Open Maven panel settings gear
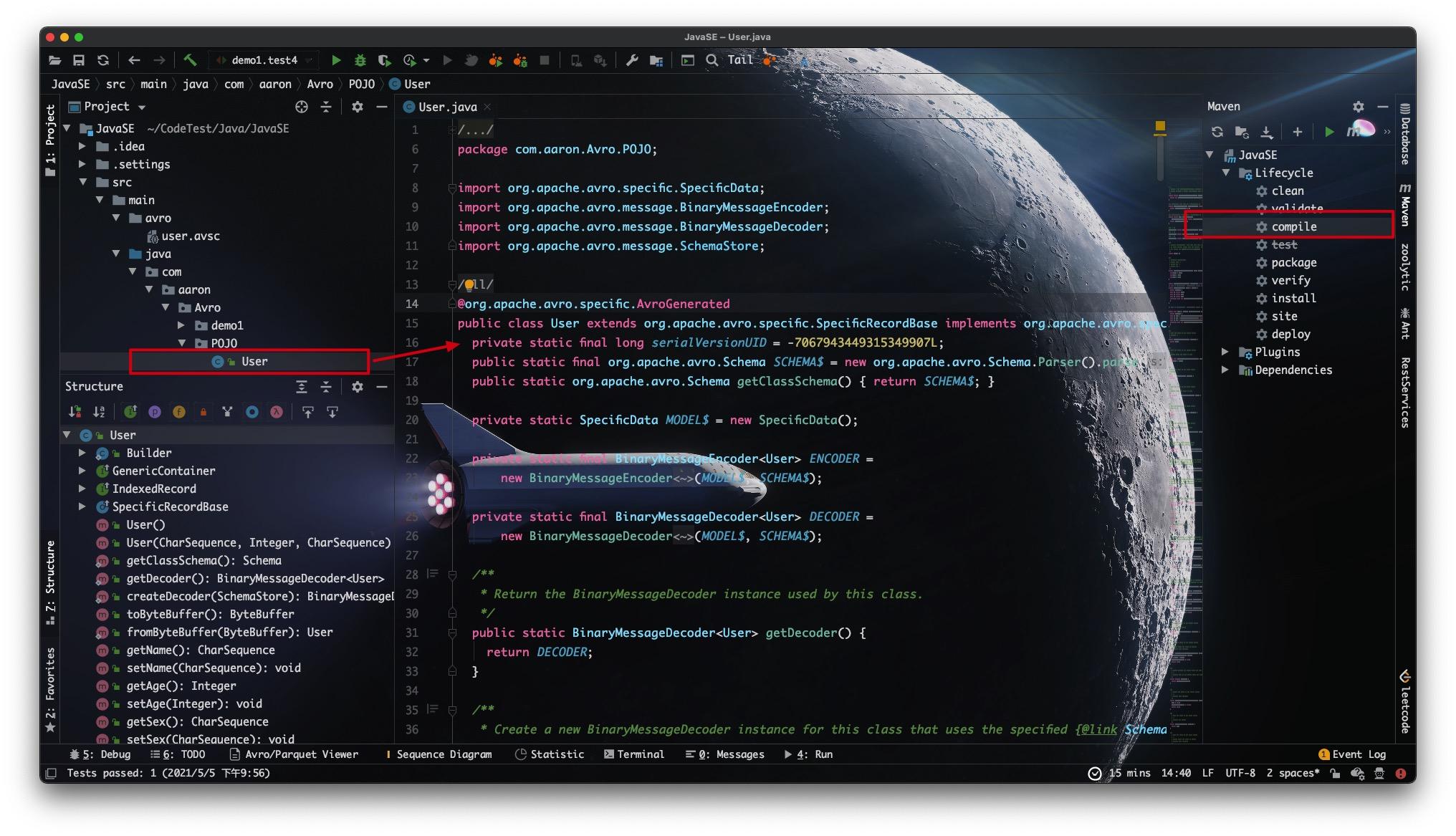Image resolution: width=1456 pixels, height=836 pixels. pos(1358,107)
